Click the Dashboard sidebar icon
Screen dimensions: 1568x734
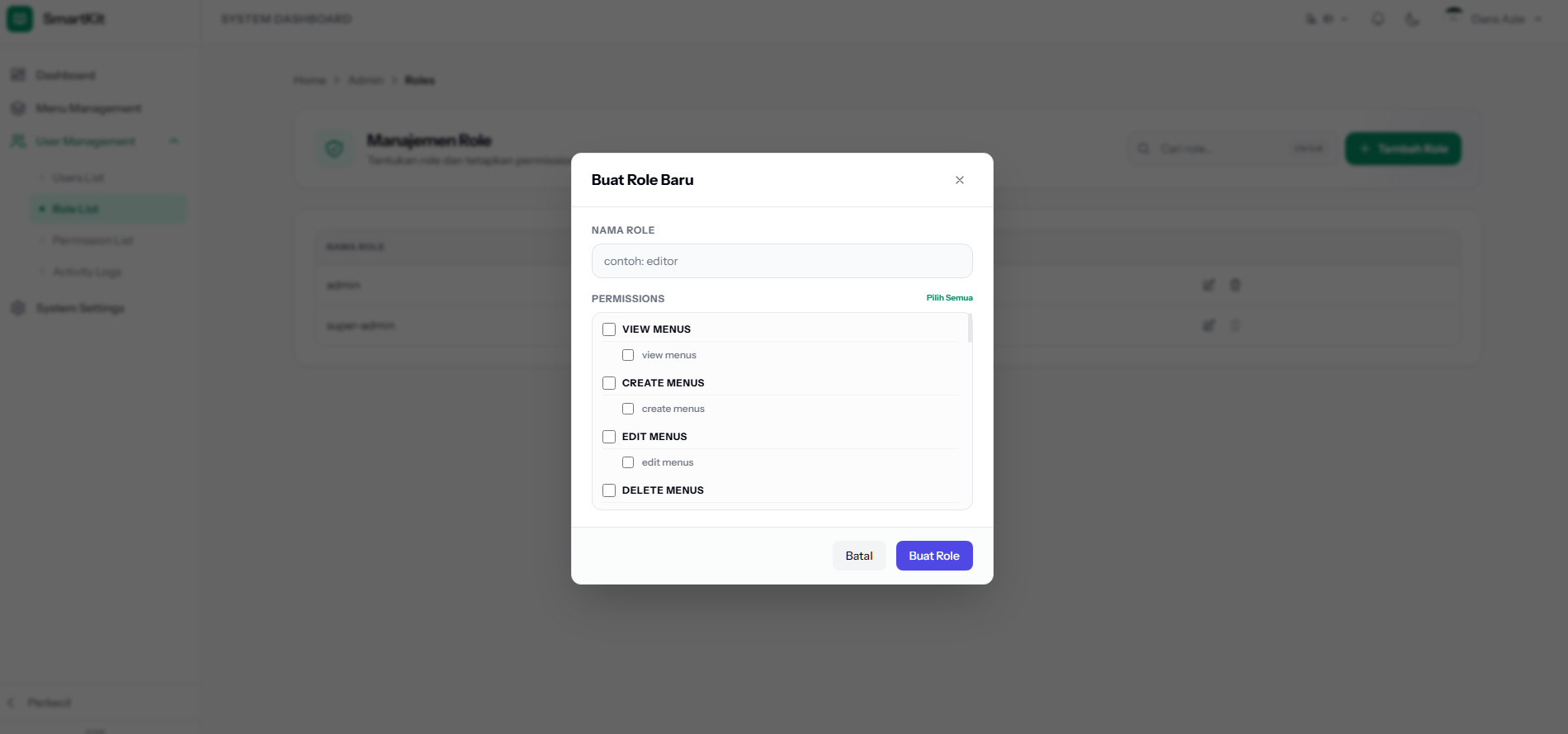tap(18, 75)
